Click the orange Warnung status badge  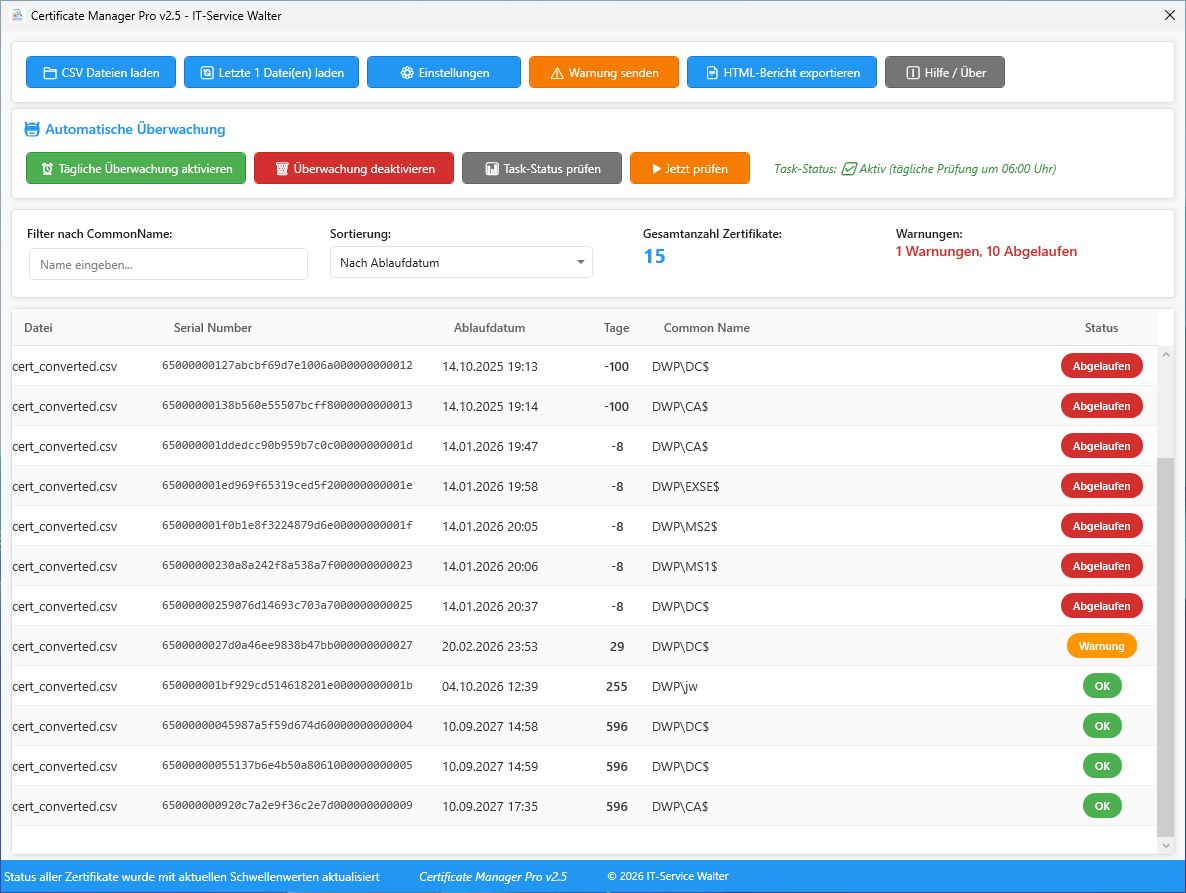coord(1101,646)
